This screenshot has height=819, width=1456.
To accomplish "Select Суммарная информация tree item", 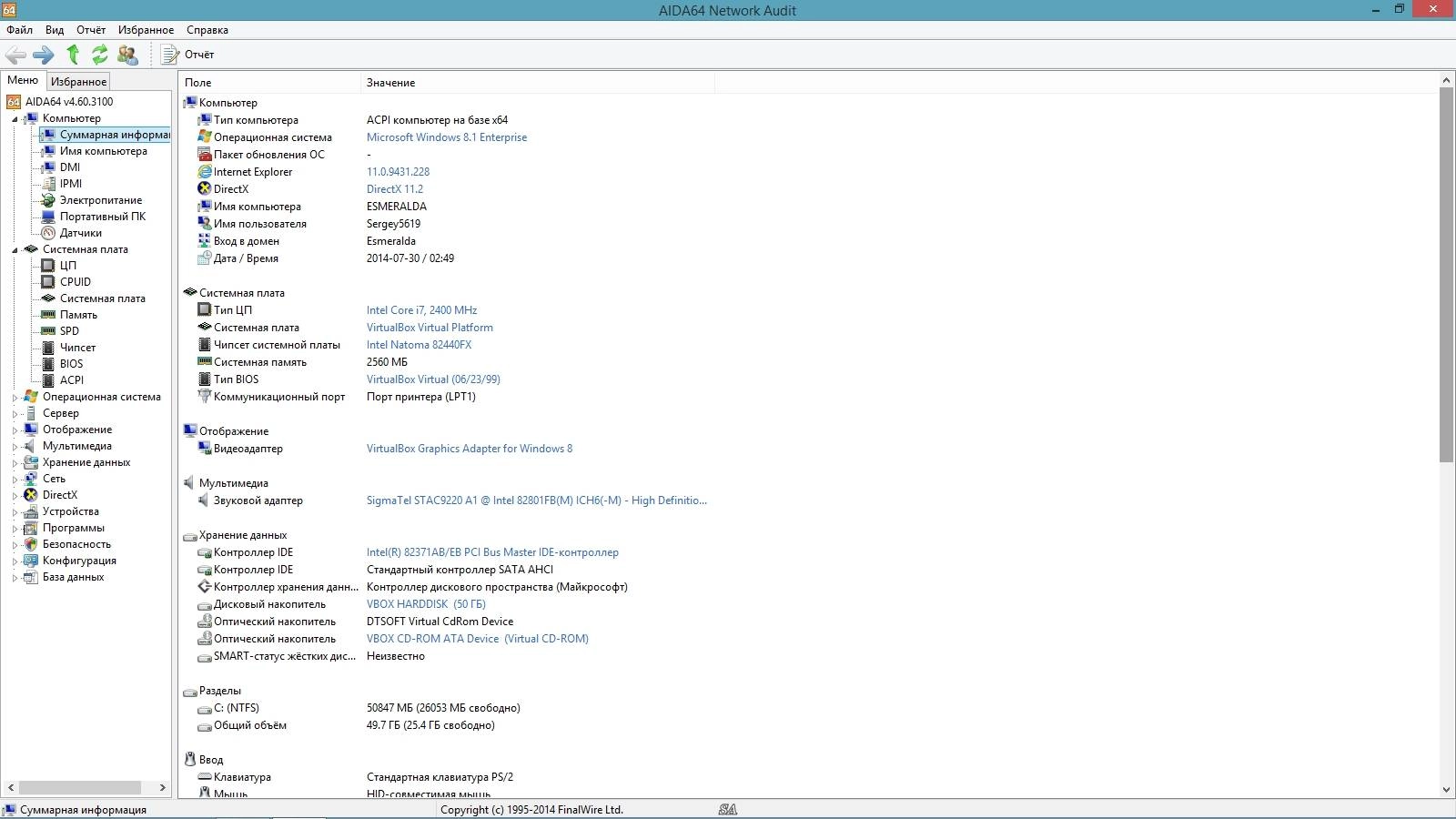I will 105,135.
